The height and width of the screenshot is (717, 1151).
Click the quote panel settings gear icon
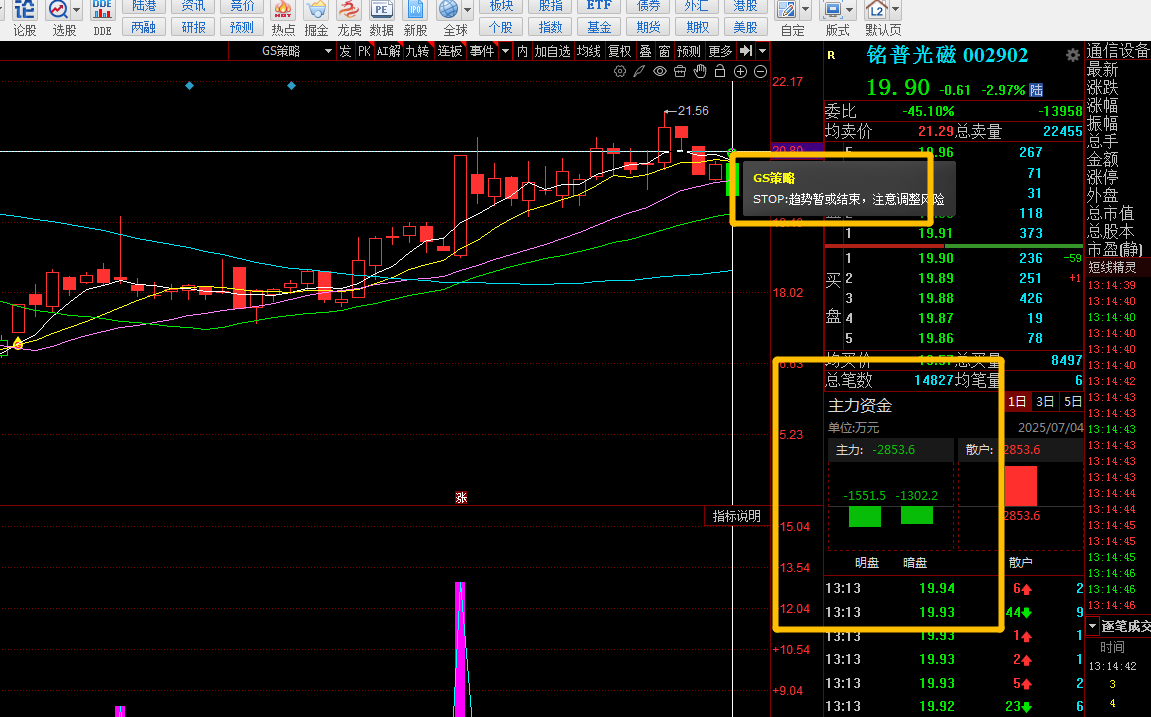1072,55
